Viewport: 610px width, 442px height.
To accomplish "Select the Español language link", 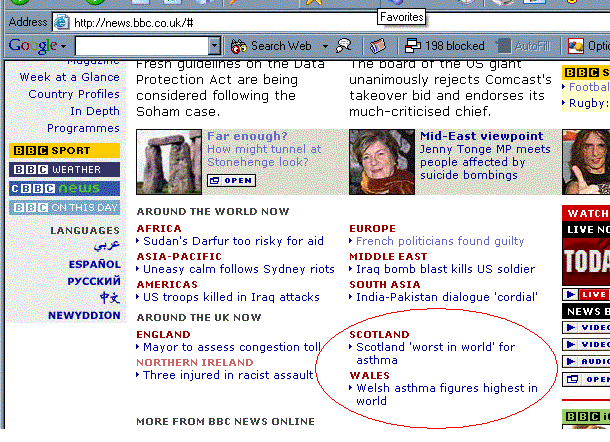I will click(95, 264).
